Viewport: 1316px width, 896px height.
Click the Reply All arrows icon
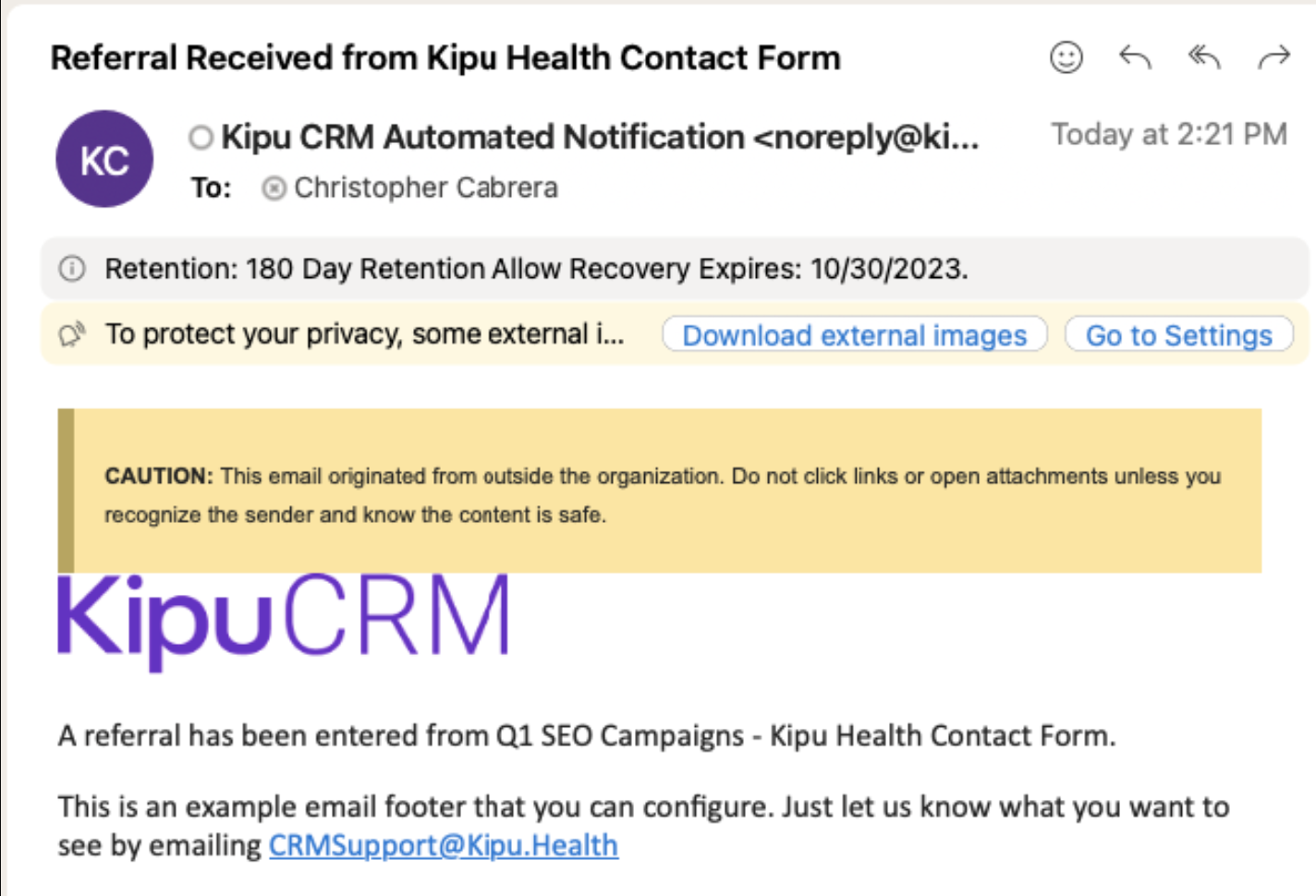click(1204, 58)
